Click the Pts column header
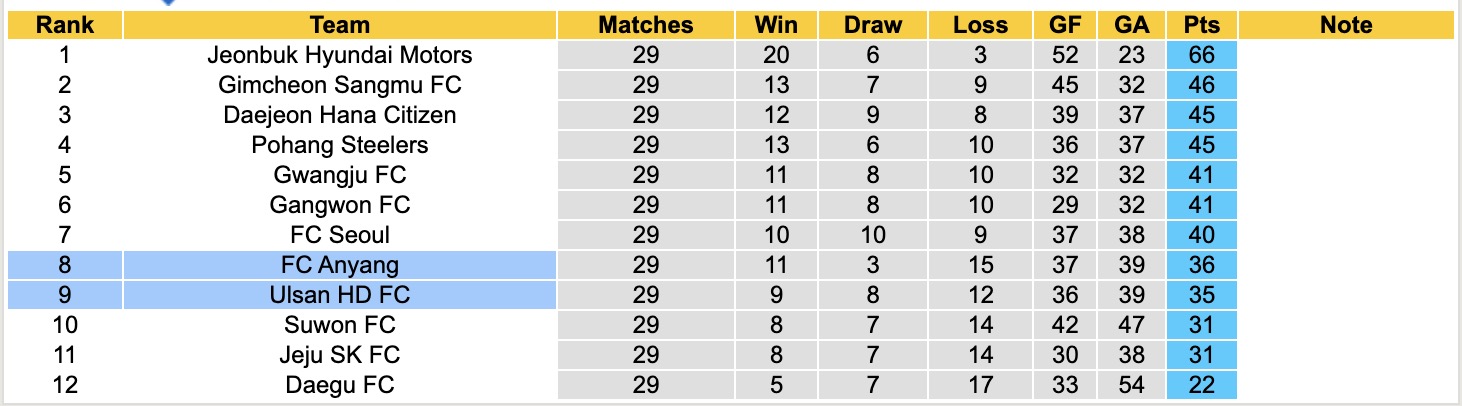 1201,25
